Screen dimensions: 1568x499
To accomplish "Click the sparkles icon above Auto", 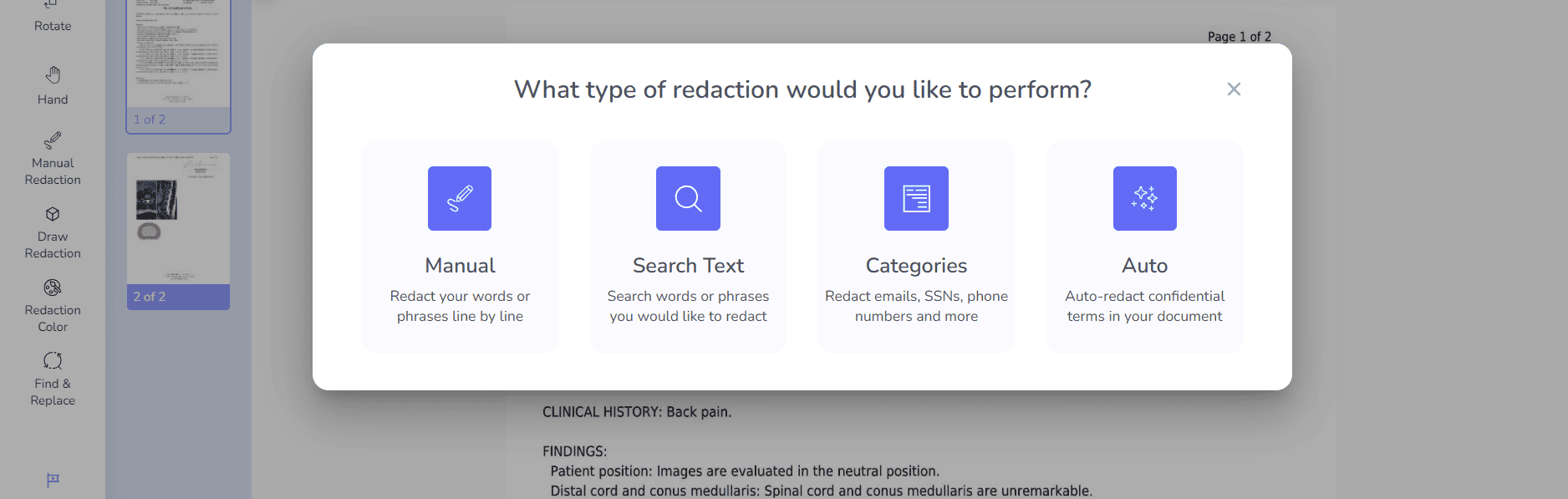I will 1144,198.
